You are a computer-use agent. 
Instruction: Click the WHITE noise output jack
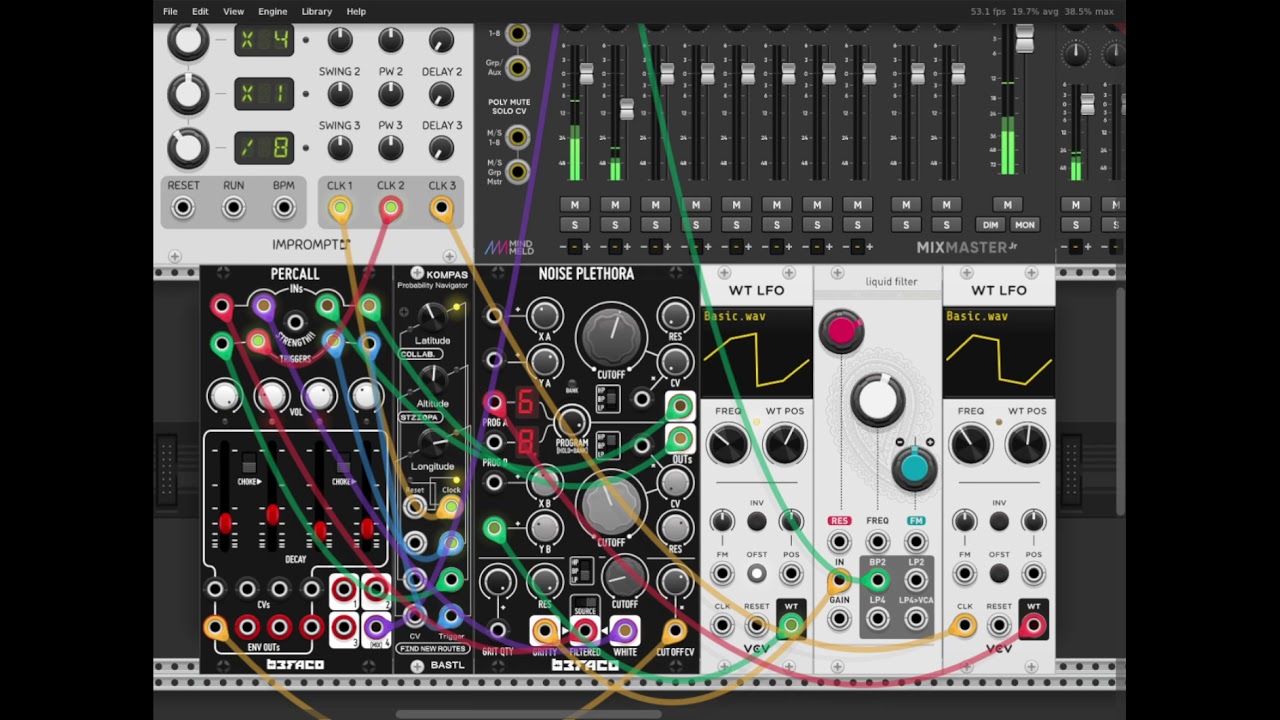pos(624,630)
